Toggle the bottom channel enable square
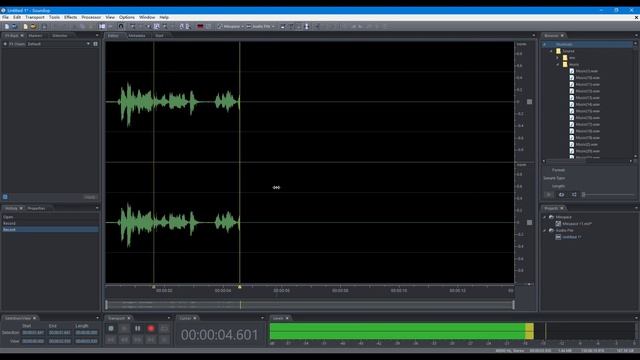 pos(529,222)
